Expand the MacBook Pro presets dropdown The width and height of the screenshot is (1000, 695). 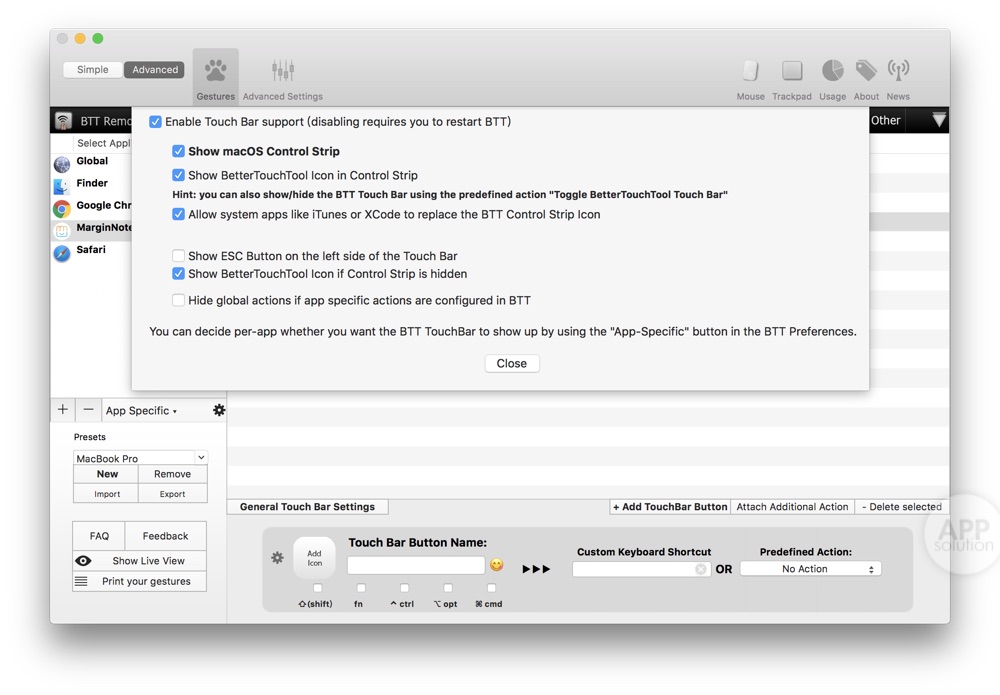coord(140,458)
